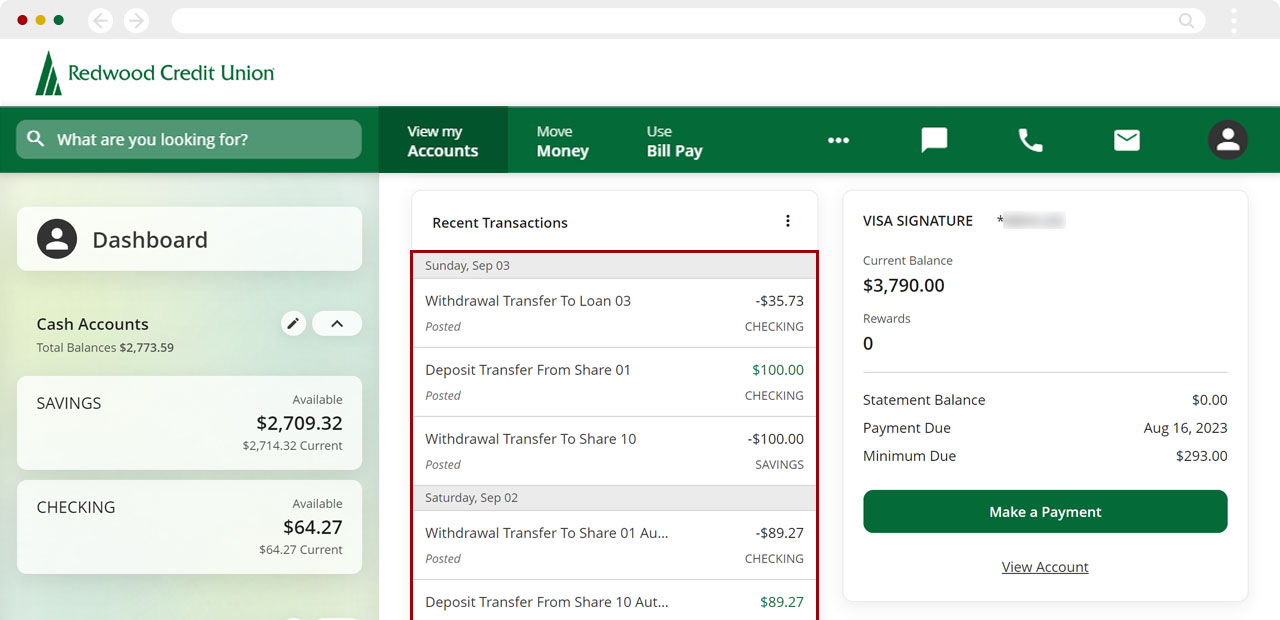Open the mail envelope icon

pos(1127,140)
